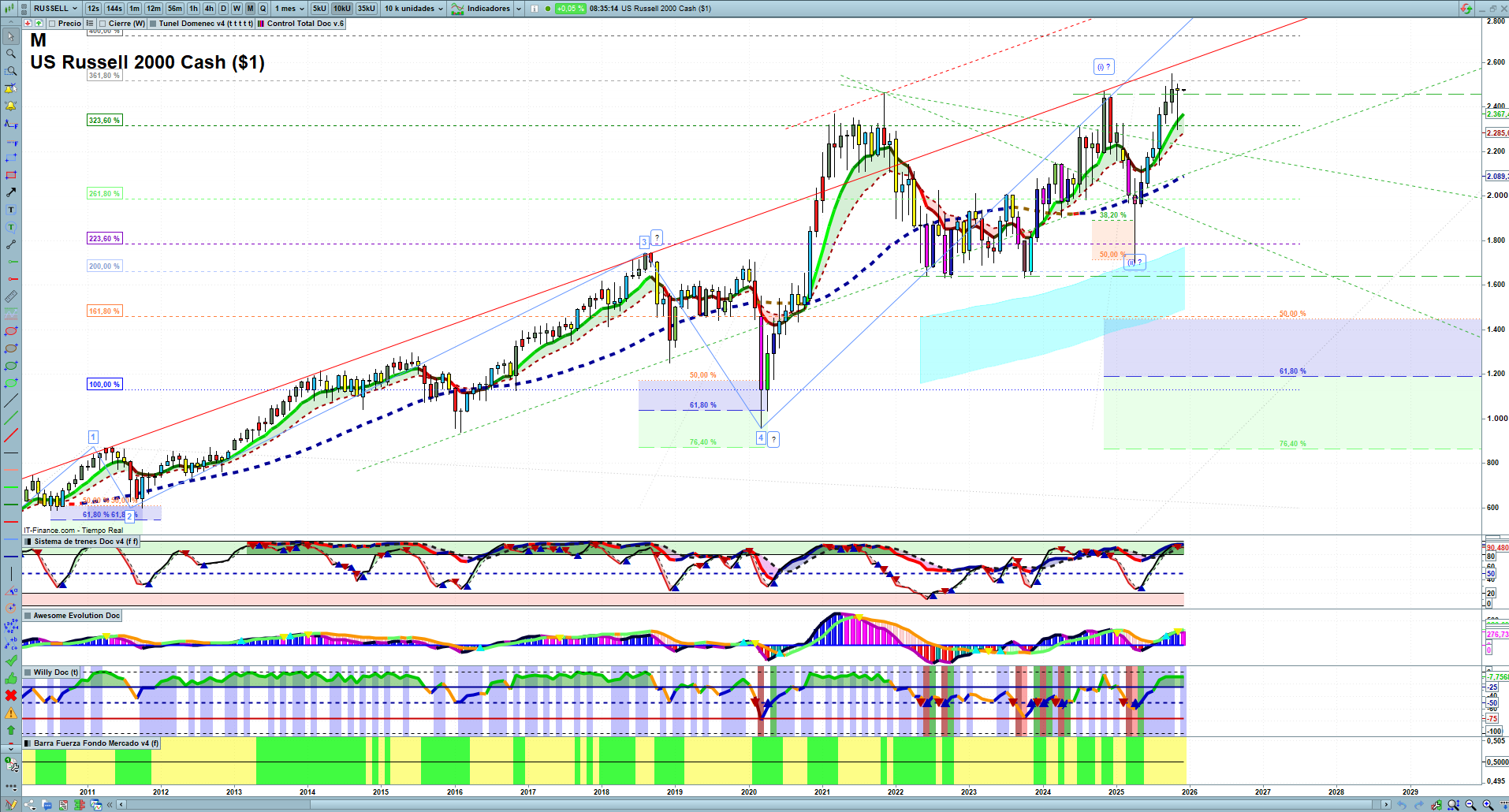Toggle the Cierre (W) checkbox
Screen dimensions: 1509x812
(102, 24)
